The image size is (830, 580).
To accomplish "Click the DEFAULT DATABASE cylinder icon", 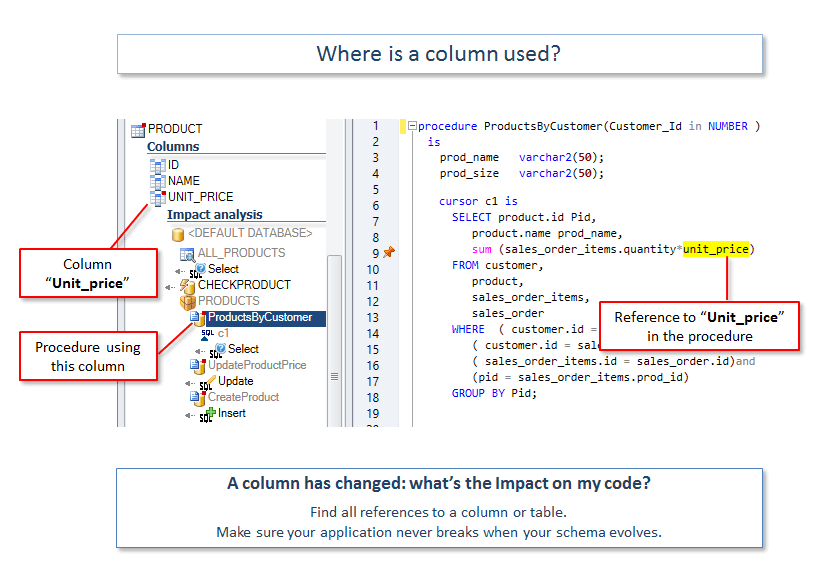I will pos(178,234).
